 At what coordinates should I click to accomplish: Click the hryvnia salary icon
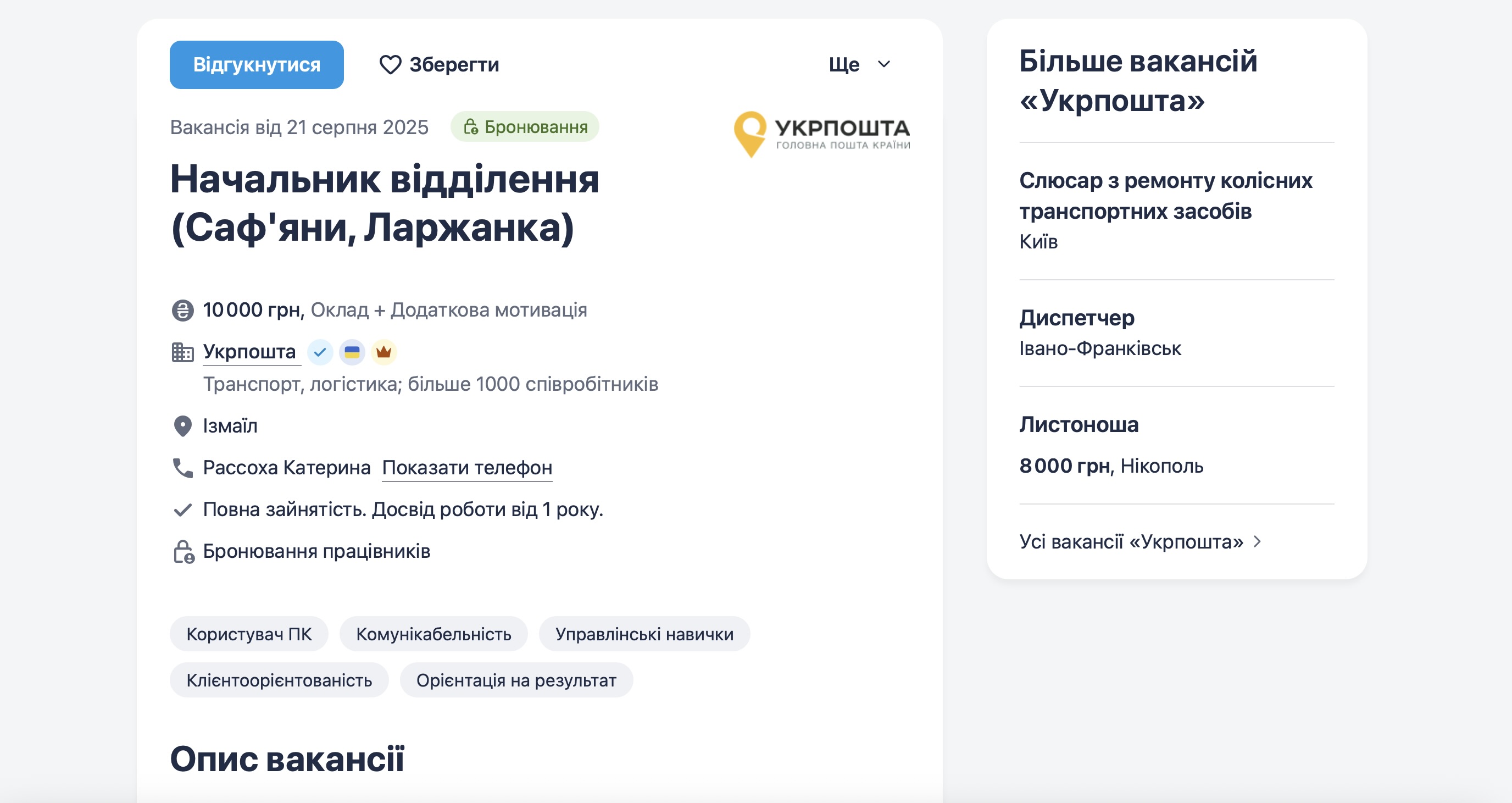pyautogui.click(x=182, y=310)
